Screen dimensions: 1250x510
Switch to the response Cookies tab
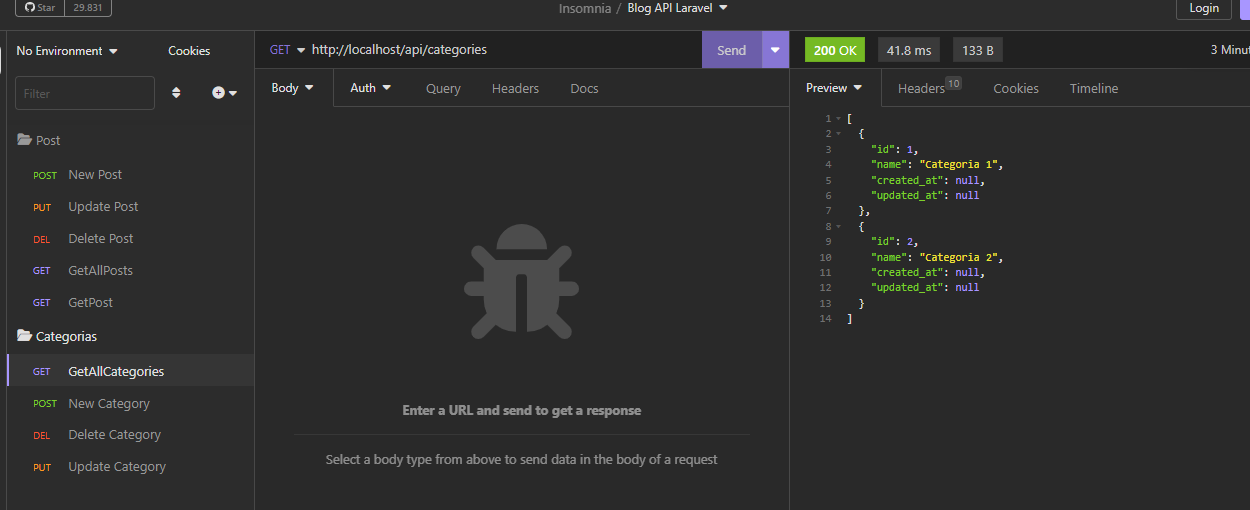1016,89
